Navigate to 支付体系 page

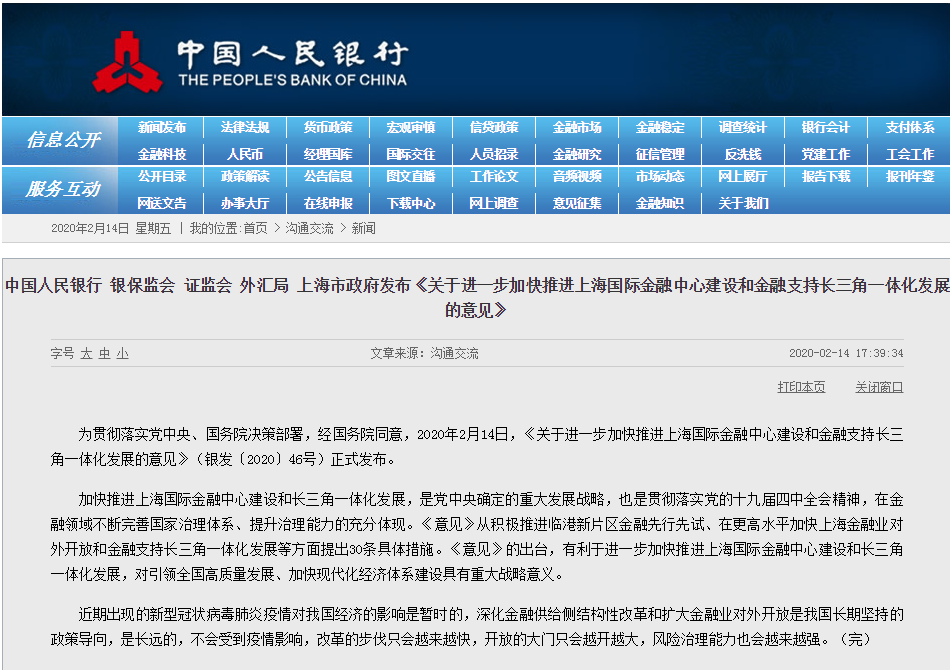pos(909,128)
